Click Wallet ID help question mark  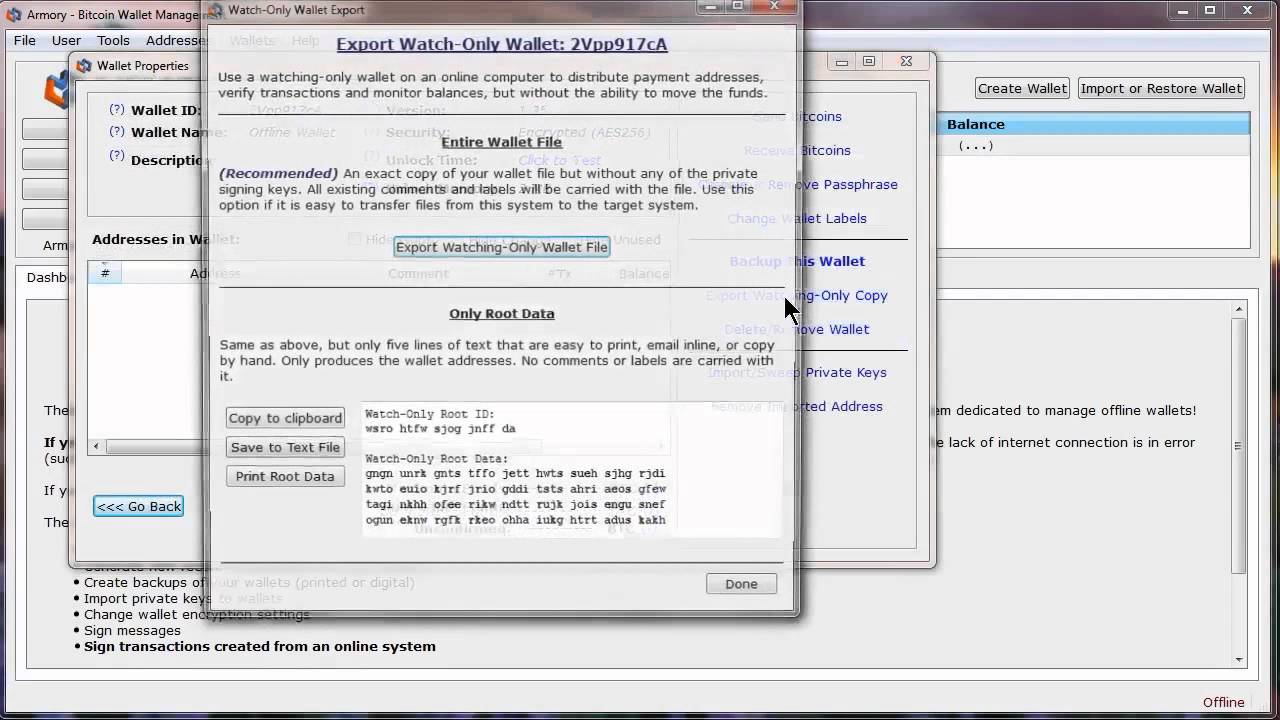point(117,110)
